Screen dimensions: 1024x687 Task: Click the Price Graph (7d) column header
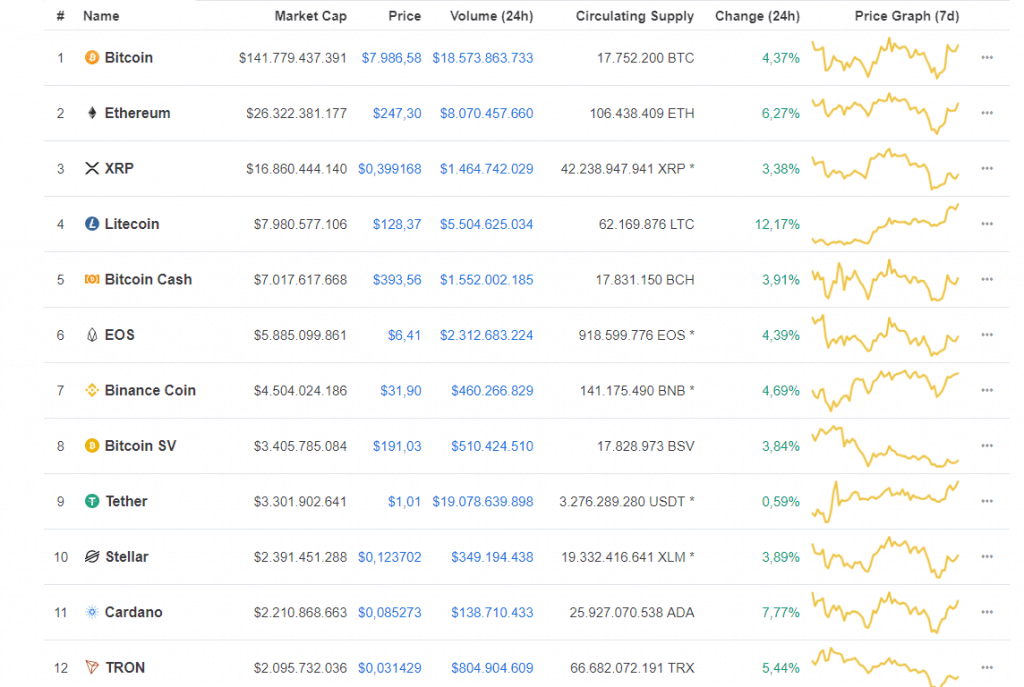(x=906, y=16)
